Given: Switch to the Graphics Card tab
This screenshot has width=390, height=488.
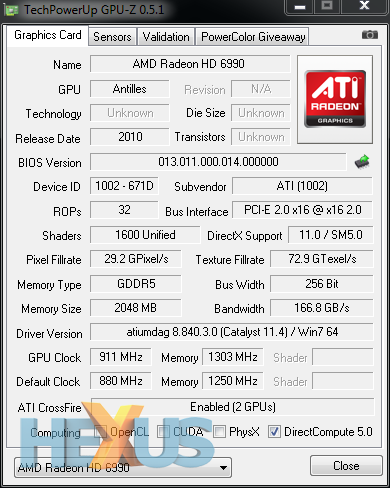Looking at the screenshot, I should coord(48,35).
